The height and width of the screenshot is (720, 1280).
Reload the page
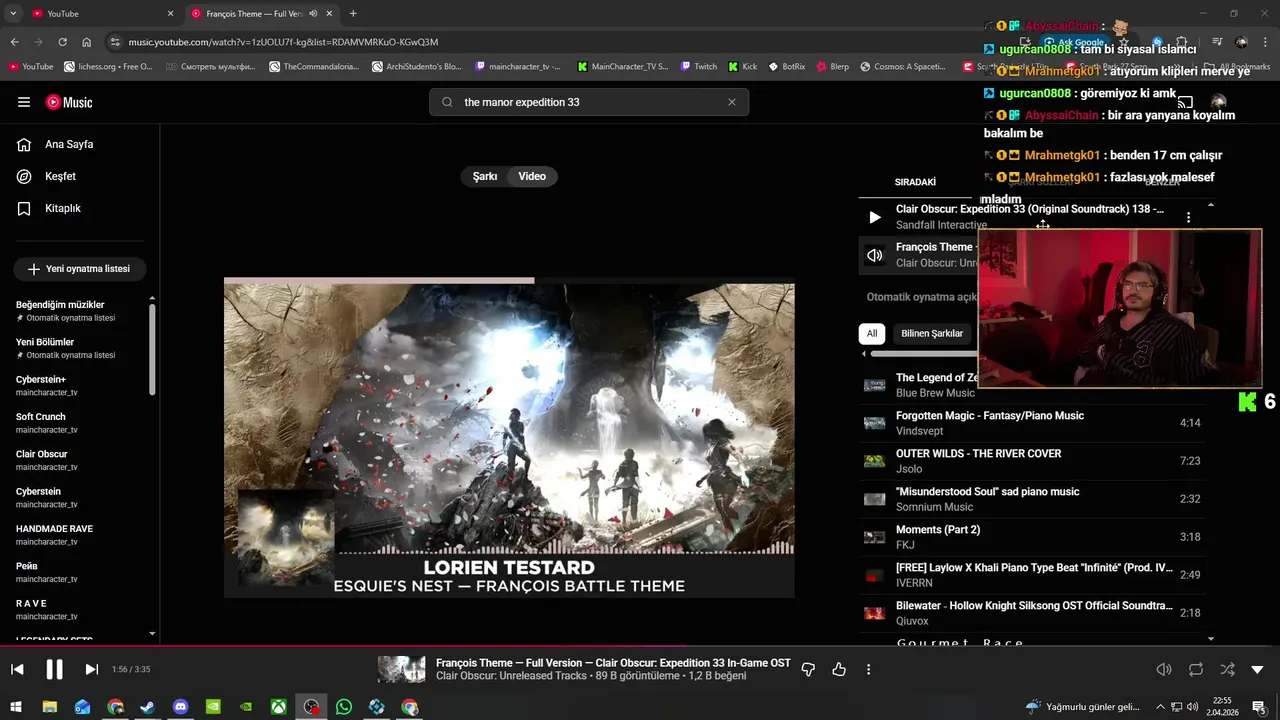(62, 42)
